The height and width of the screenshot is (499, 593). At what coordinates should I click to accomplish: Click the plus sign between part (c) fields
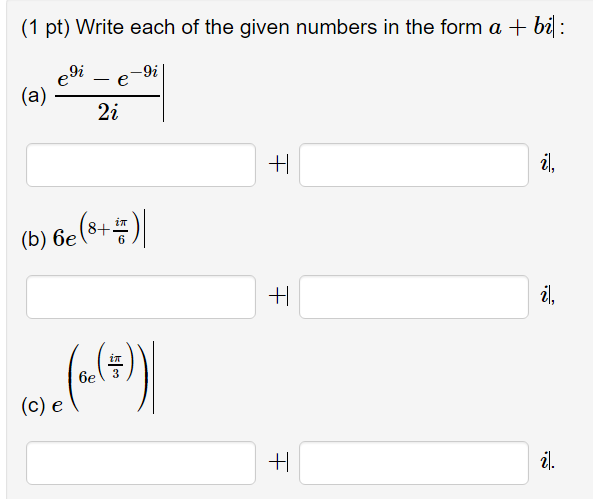(x=277, y=462)
